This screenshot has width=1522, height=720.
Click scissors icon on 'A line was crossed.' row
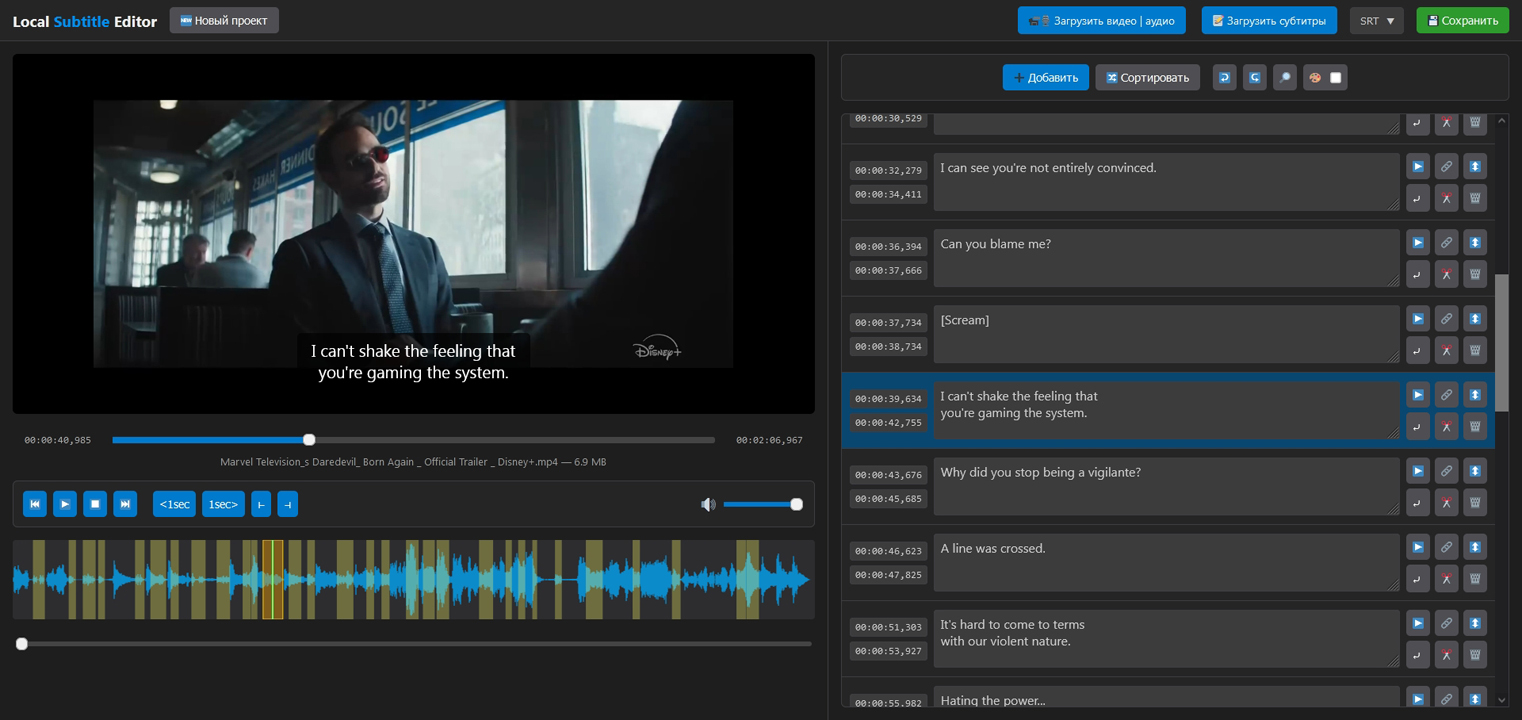pos(1446,578)
